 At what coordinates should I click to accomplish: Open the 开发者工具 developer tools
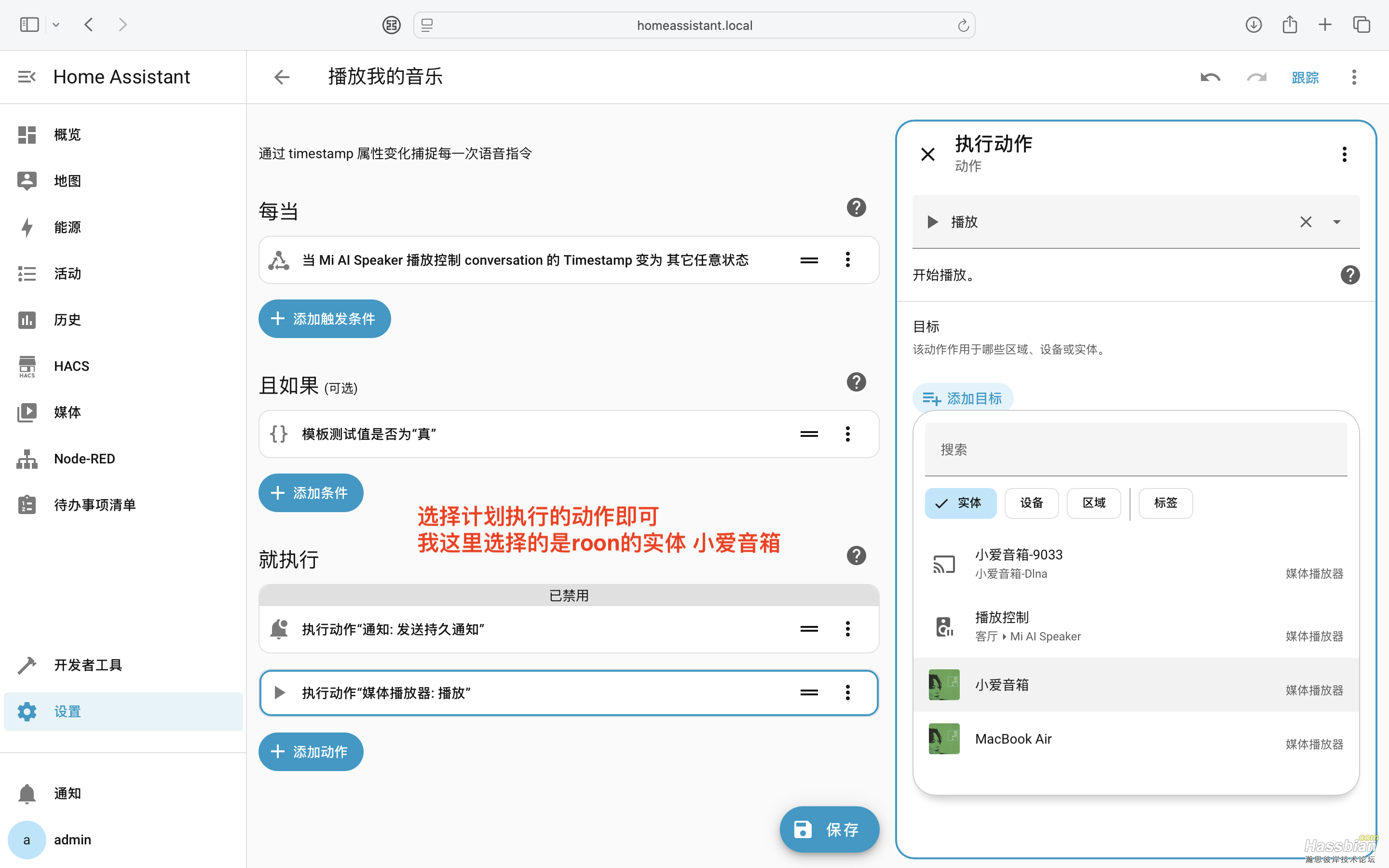click(87, 665)
